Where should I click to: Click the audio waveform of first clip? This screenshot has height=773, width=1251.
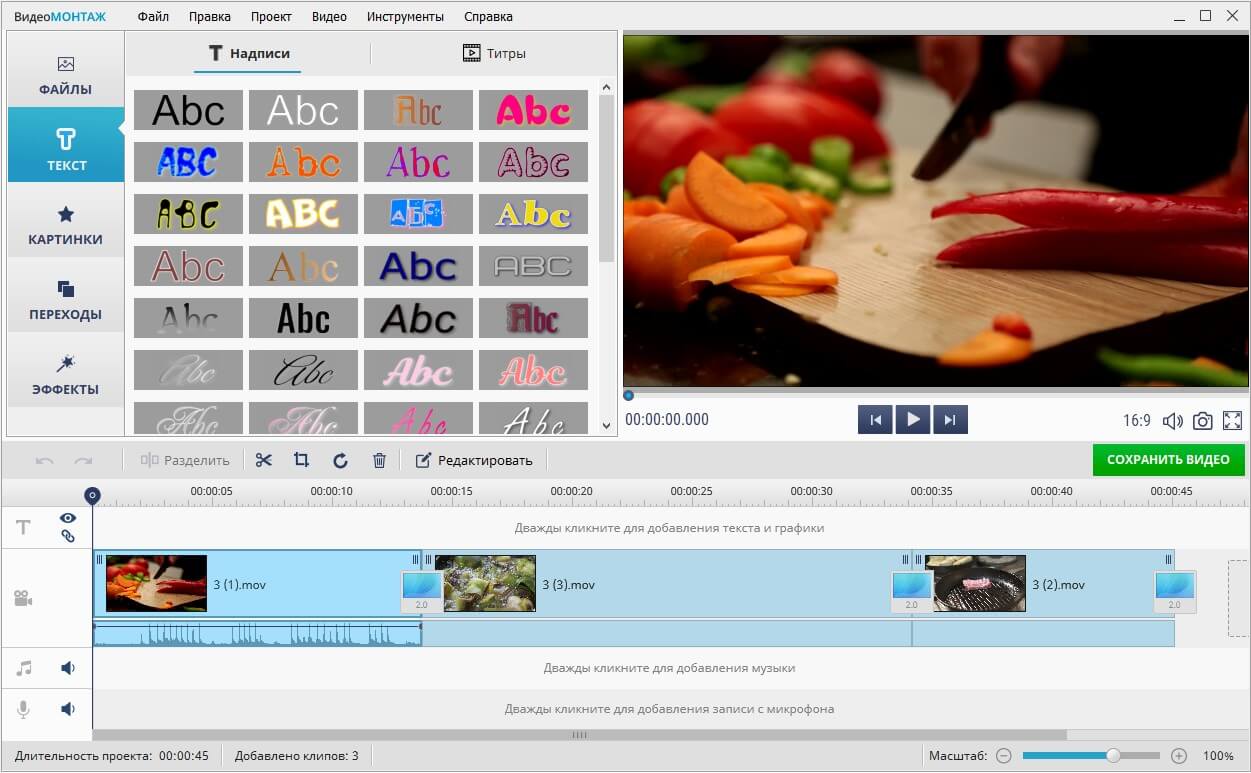(x=257, y=634)
